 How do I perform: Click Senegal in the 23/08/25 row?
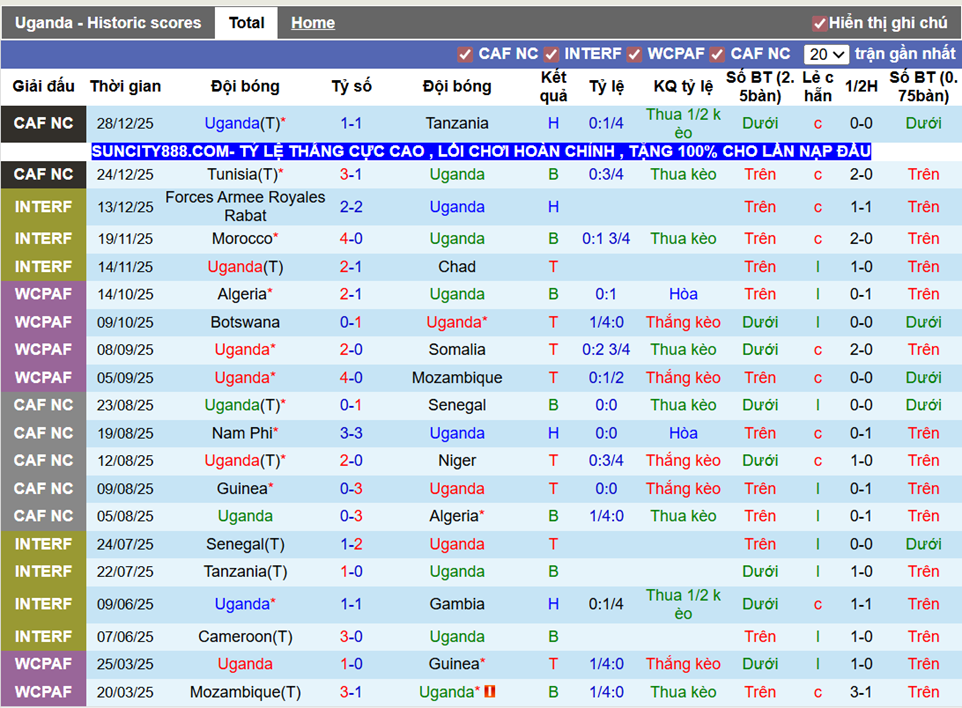[x=457, y=405]
